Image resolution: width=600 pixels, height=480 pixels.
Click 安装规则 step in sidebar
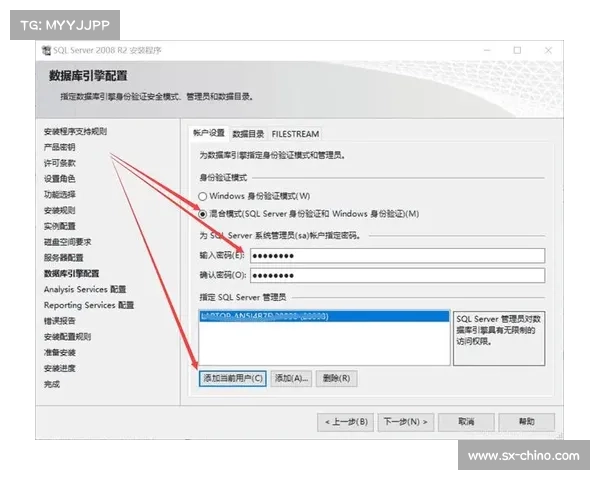click(x=59, y=211)
